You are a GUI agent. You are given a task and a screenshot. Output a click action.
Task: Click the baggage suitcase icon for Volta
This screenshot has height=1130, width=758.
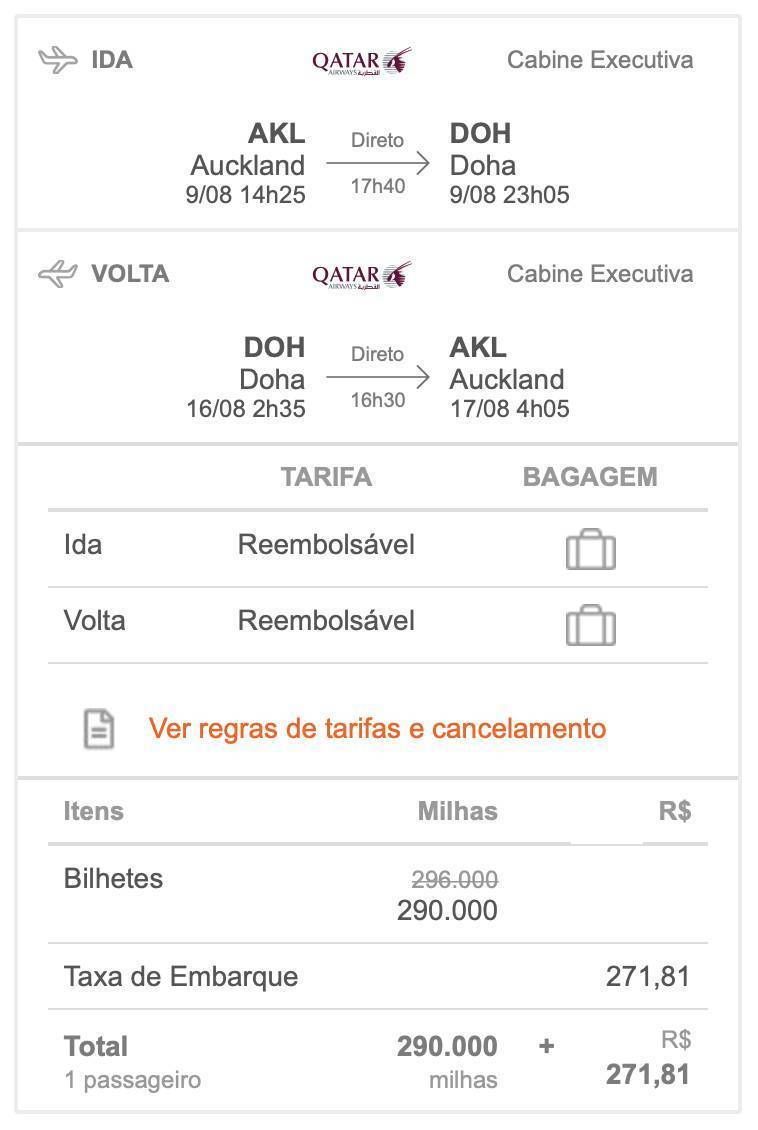[x=591, y=626]
